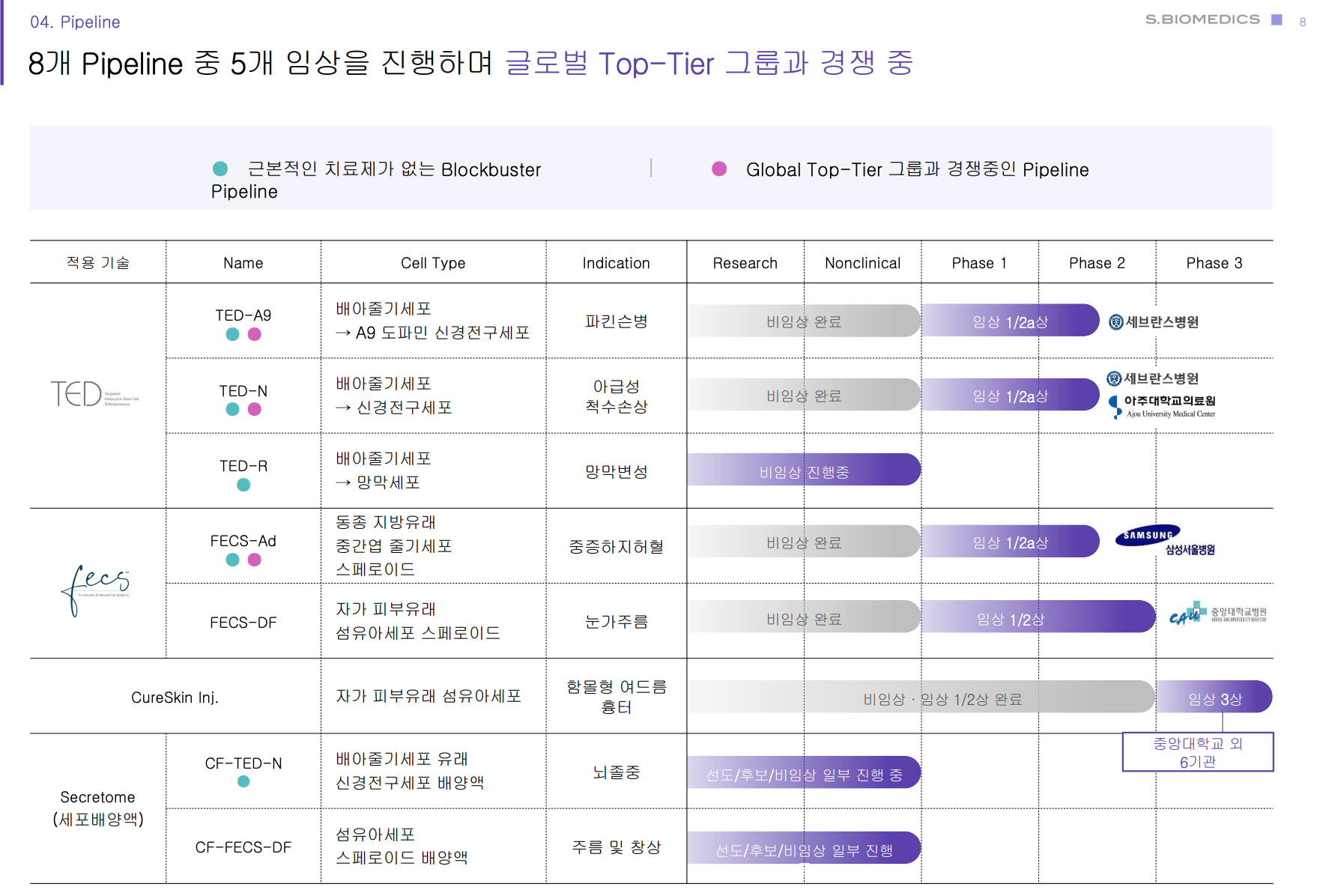This screenshot has width=1317, height=896.
Task: Click the 적용 기술 column header
Action: (98, 263)
